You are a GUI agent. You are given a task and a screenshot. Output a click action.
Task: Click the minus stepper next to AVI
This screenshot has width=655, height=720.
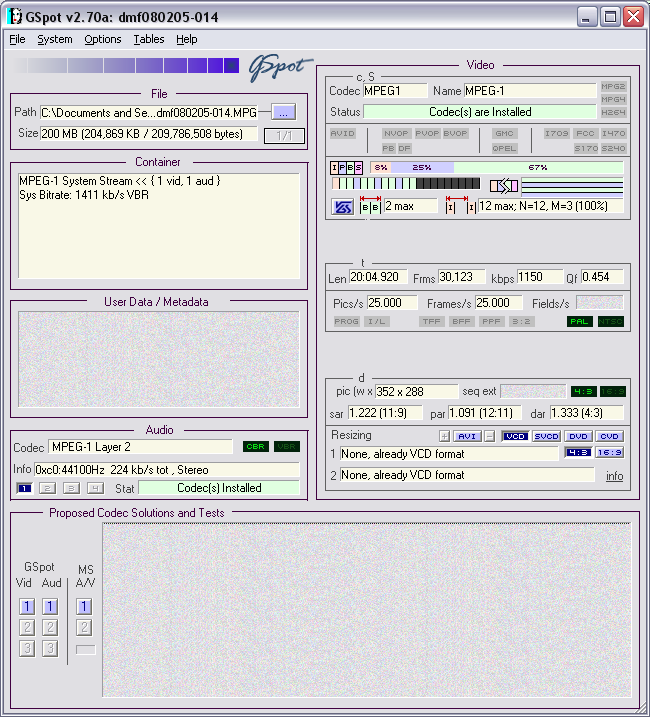(490, 437)
